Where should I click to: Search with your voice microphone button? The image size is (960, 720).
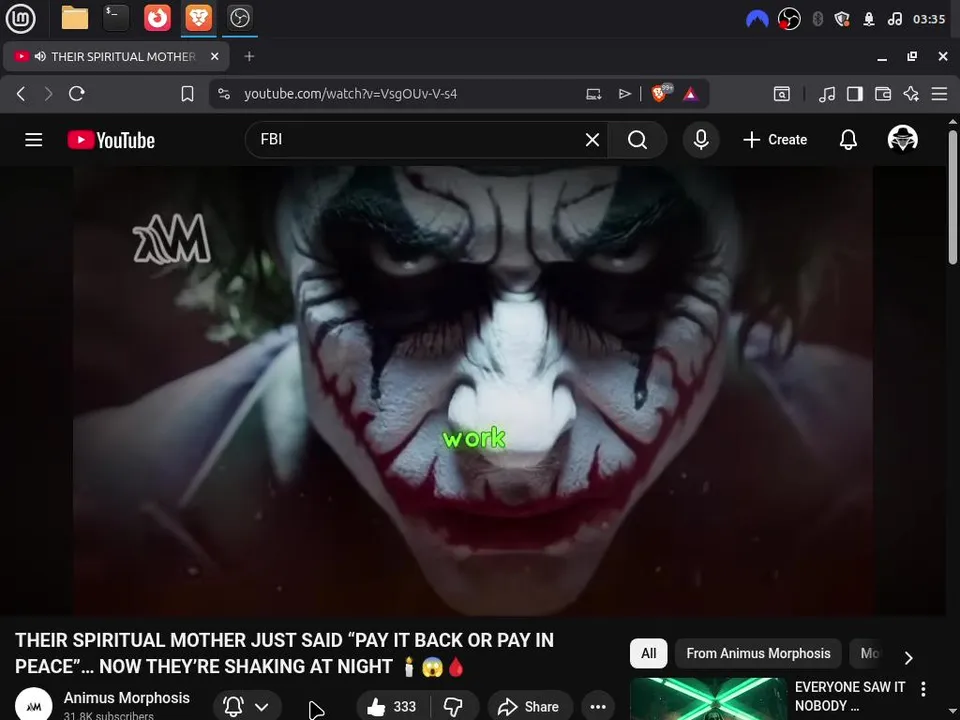701,140
